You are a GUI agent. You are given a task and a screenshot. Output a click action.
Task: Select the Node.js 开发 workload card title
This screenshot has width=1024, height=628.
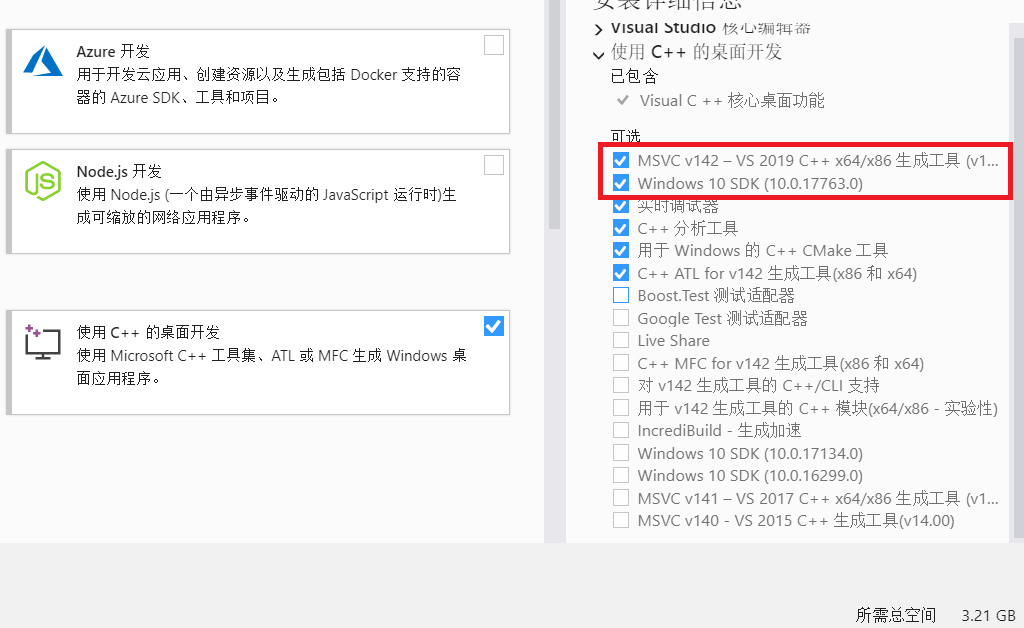(119, 172)
